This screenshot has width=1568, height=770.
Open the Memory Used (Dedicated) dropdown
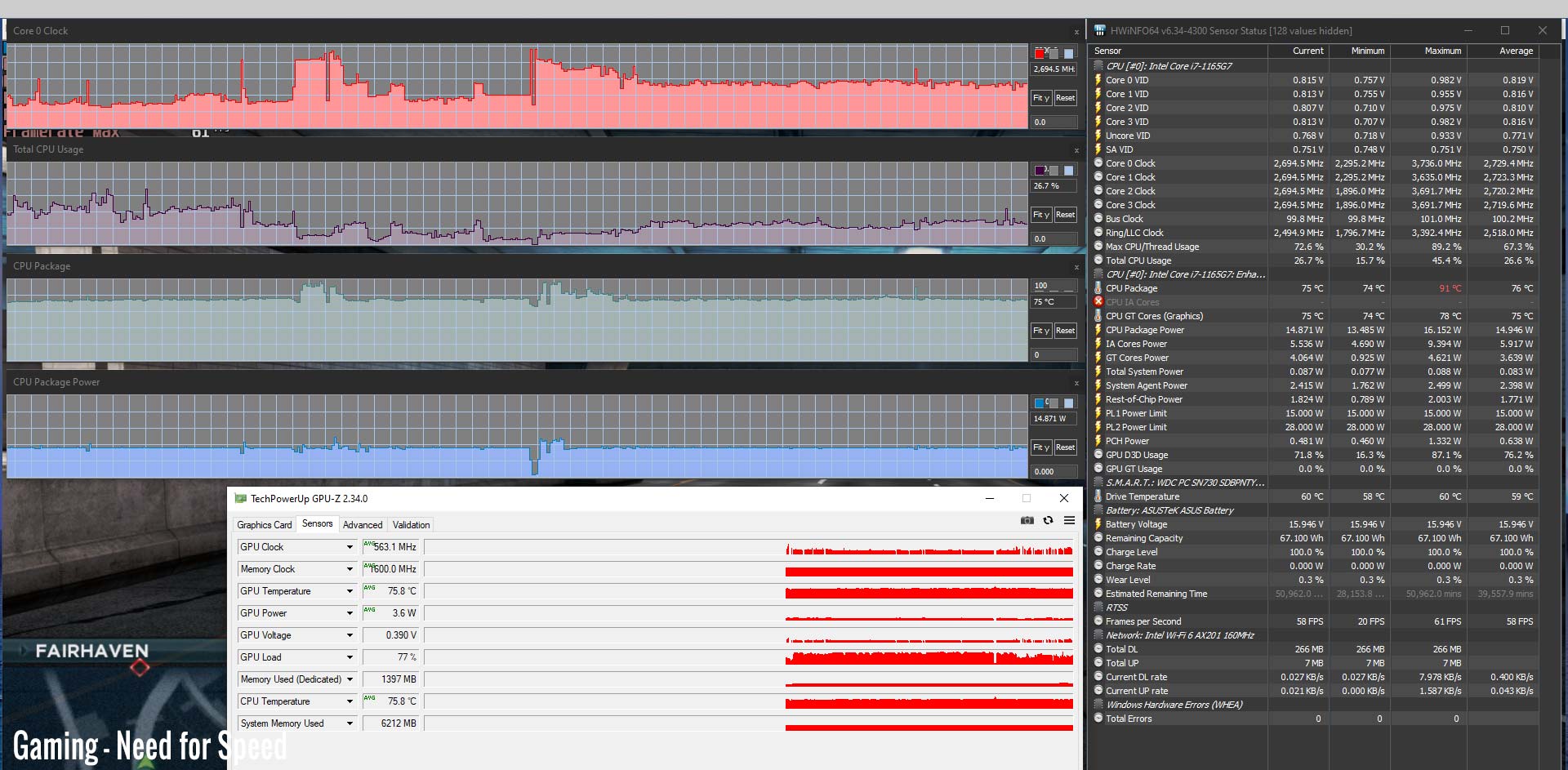[350, 679]
